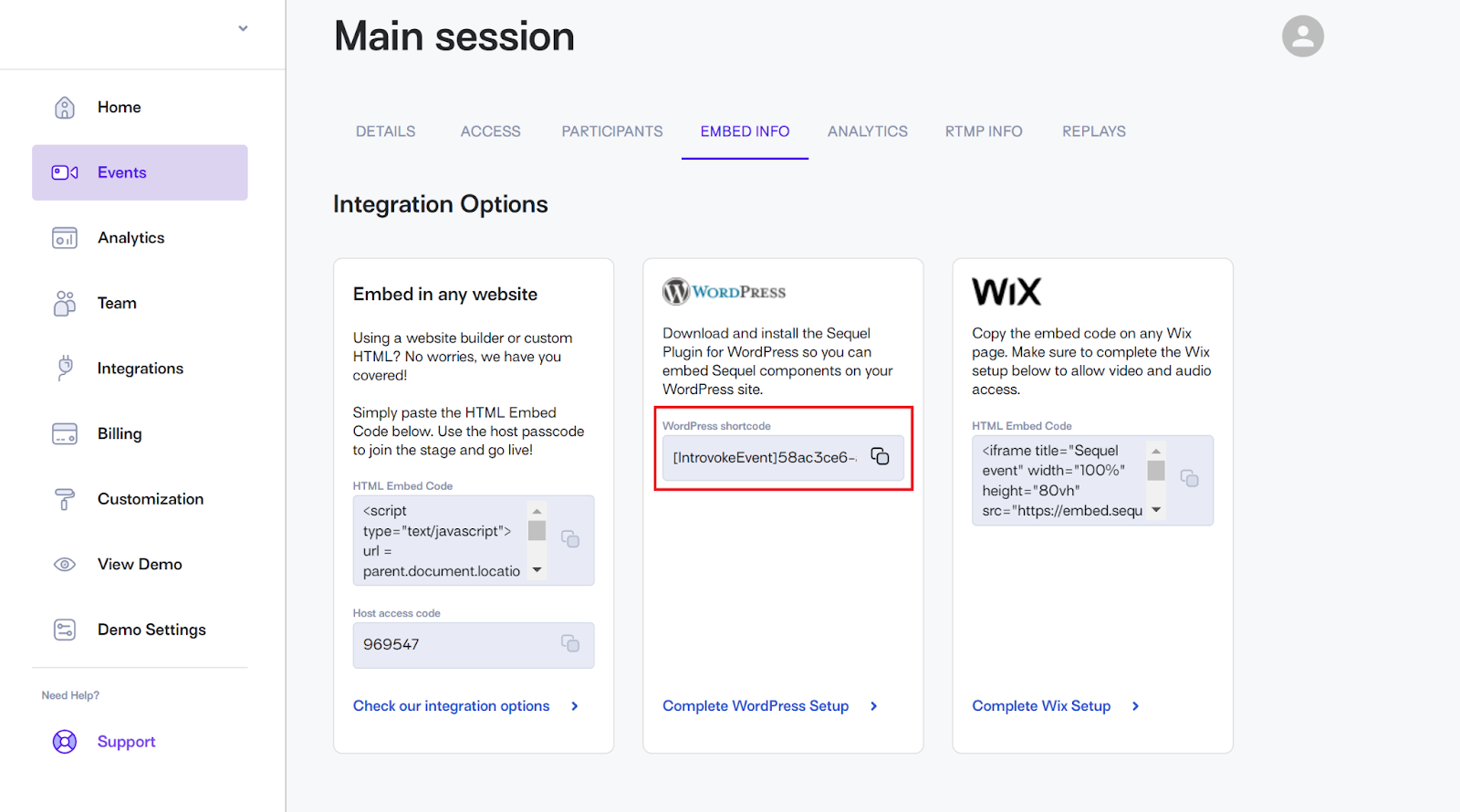Viewport: 1460px width, 812px height.
Task: Switch to the ANALYTICS tab
Action: 867,131
